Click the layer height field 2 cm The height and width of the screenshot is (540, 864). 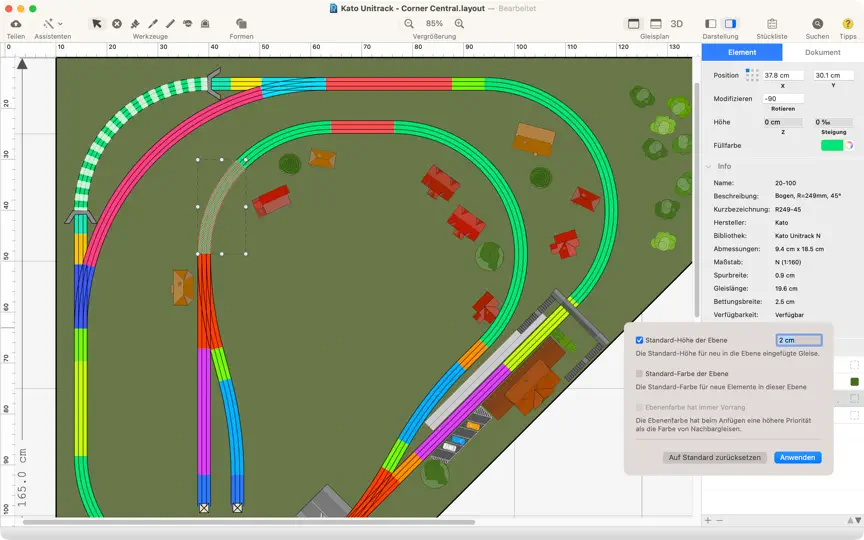click(799, 340)
